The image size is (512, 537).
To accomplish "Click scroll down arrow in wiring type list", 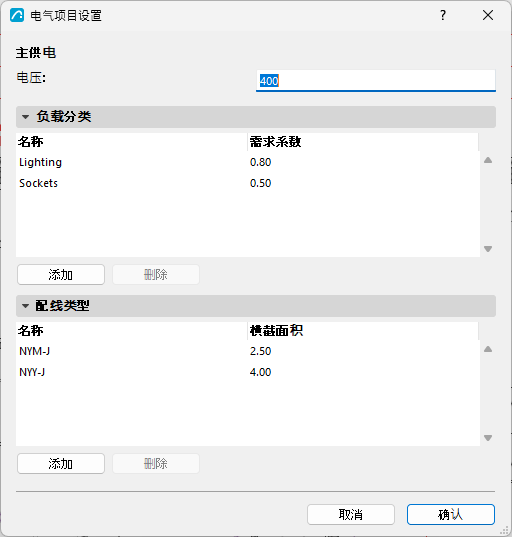I will 488,438.
